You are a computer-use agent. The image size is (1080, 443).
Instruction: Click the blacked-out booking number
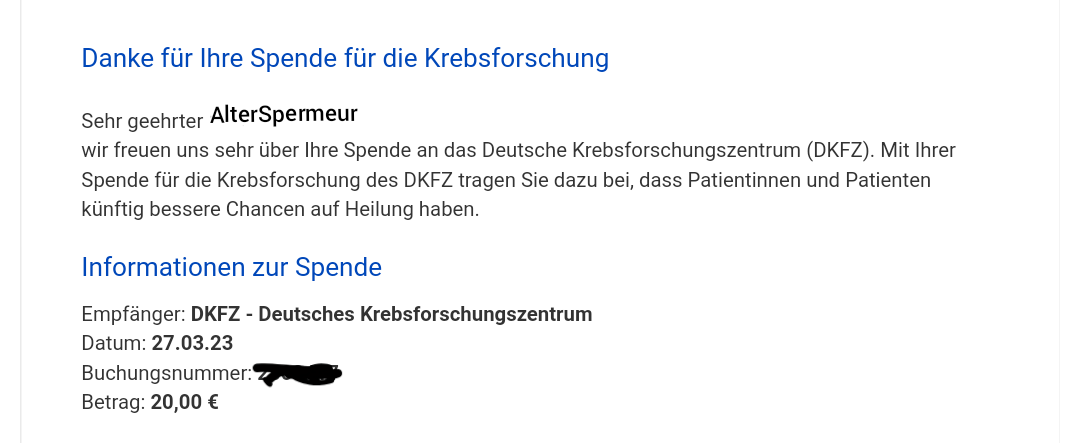(x=298, y=374)
